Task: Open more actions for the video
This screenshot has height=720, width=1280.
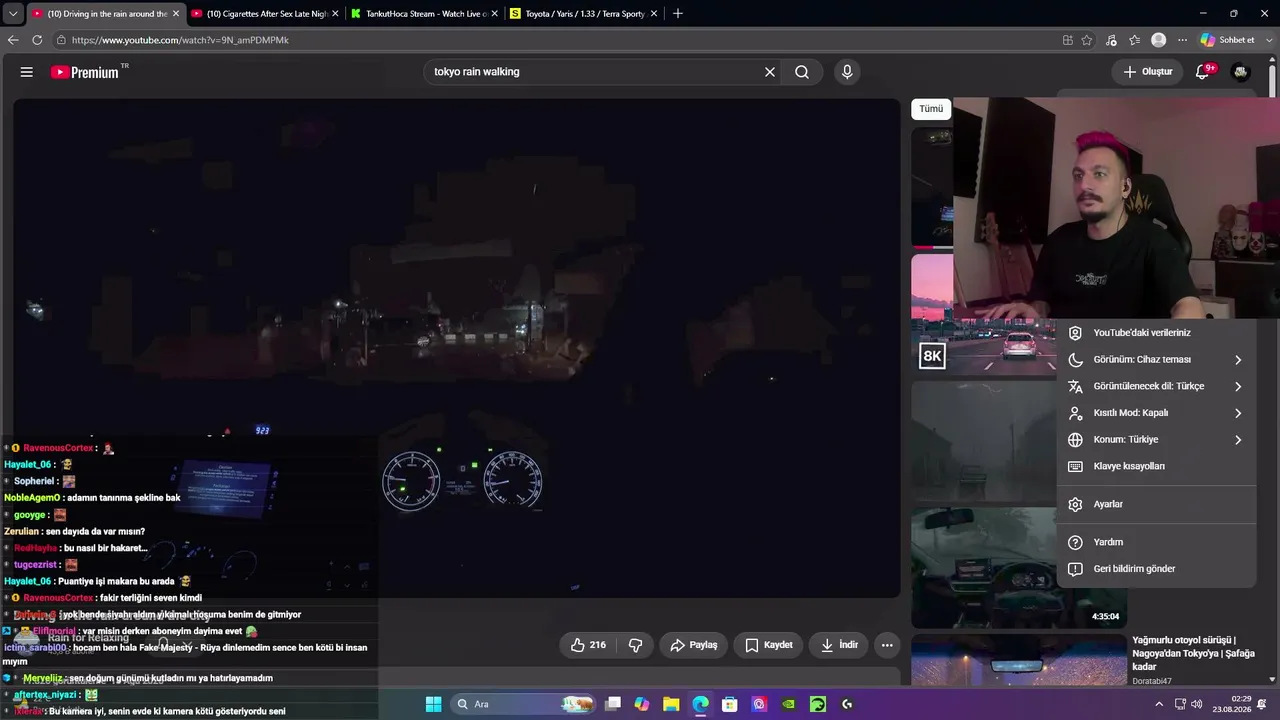Action: pos(887,645)
